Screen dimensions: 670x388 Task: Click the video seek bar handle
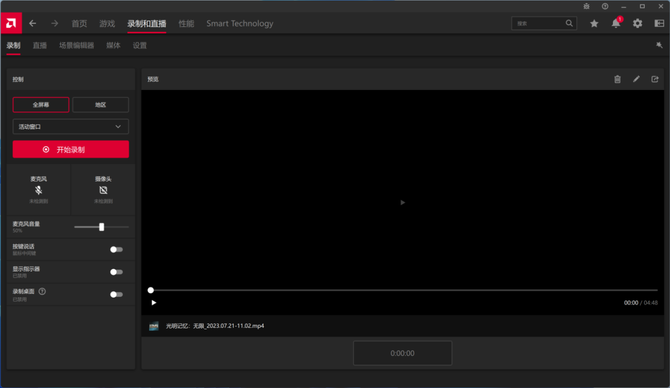[150, 290]
